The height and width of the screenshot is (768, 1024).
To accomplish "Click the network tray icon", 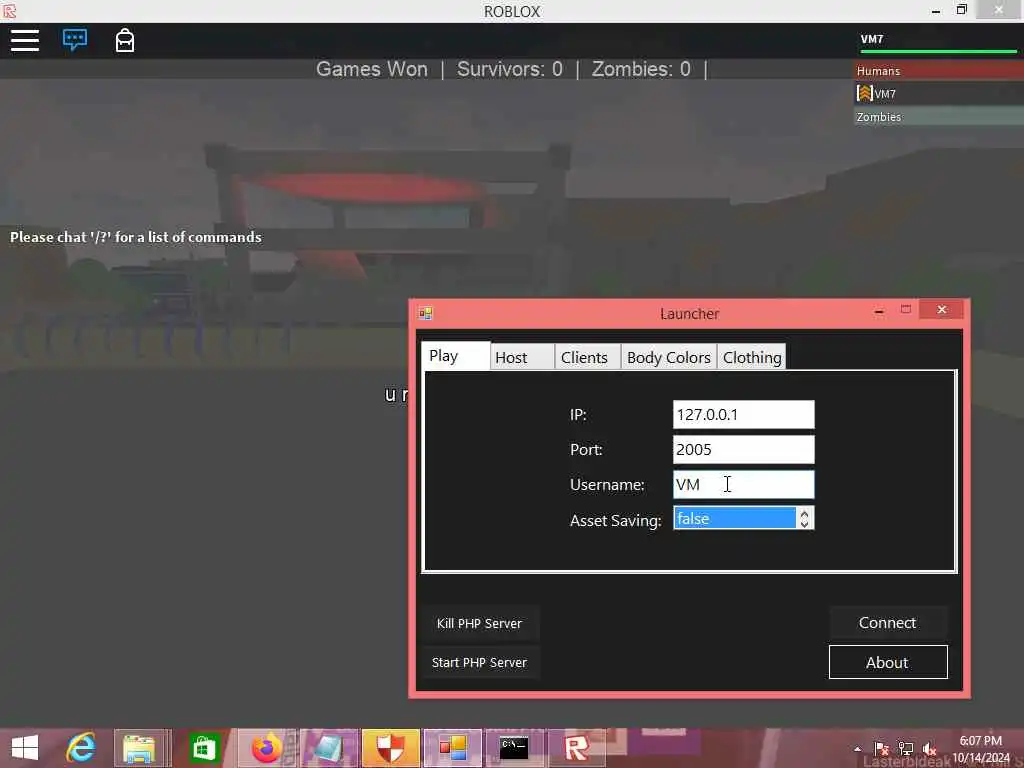I will click(x=905, y=749).
